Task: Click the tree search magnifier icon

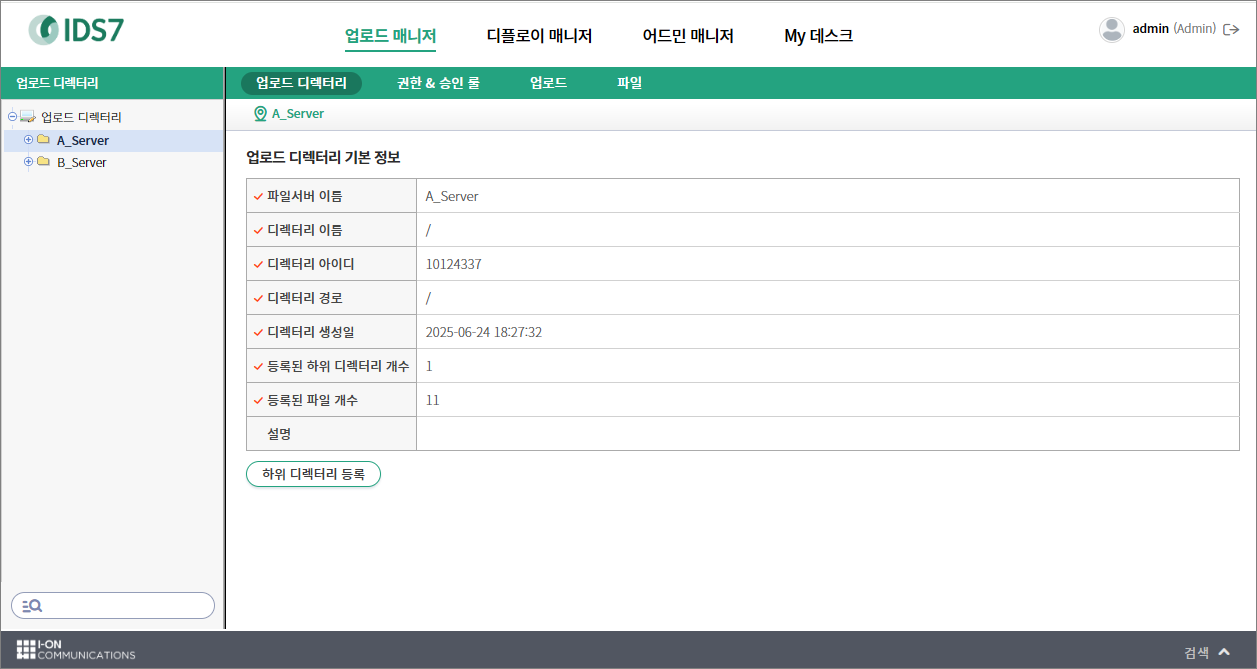Action: (32, 606)
